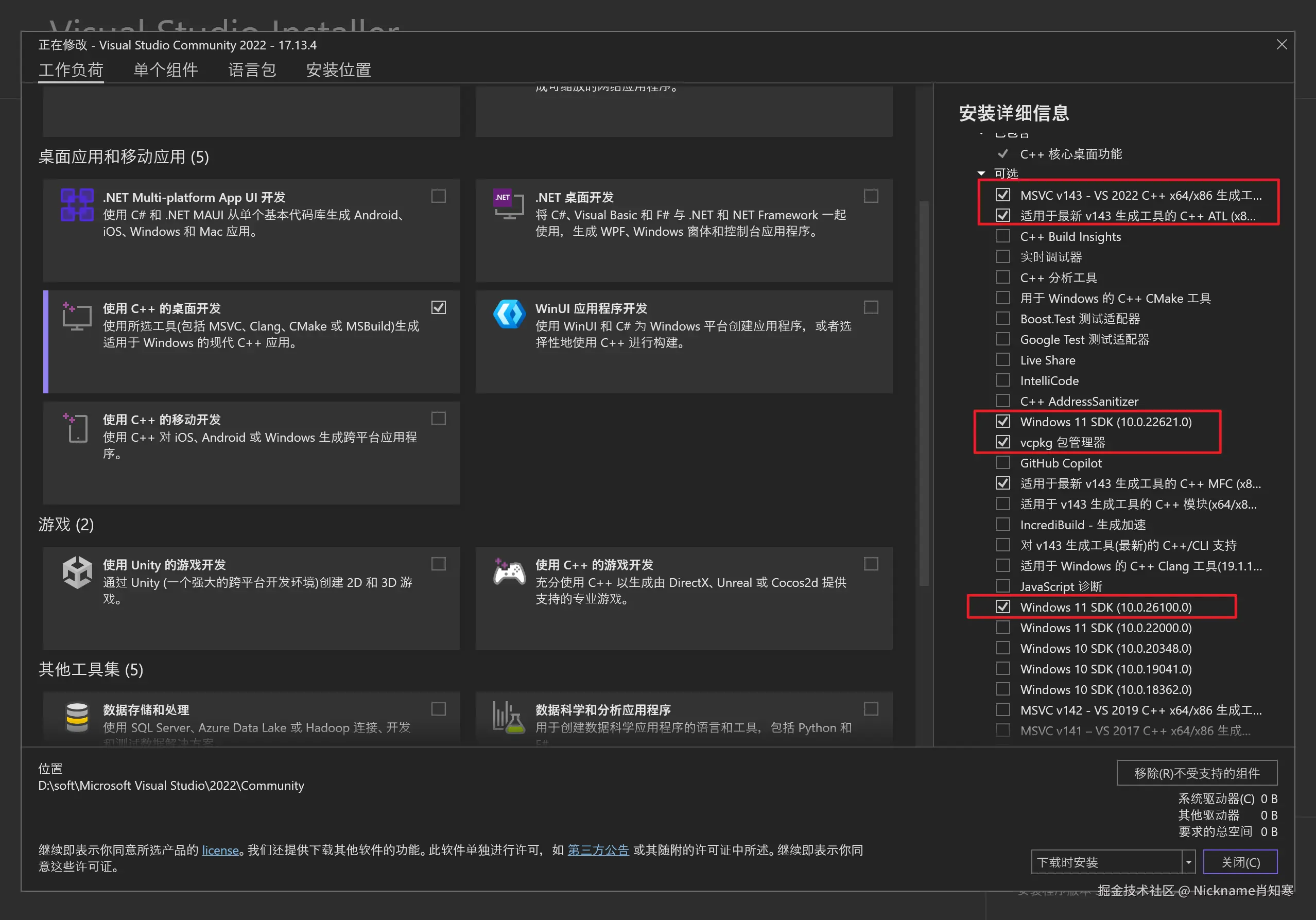Click the 移除(R)不受支持的组件 button
Viewport: 1316px width, 920px height.
tap(1197, 773)
